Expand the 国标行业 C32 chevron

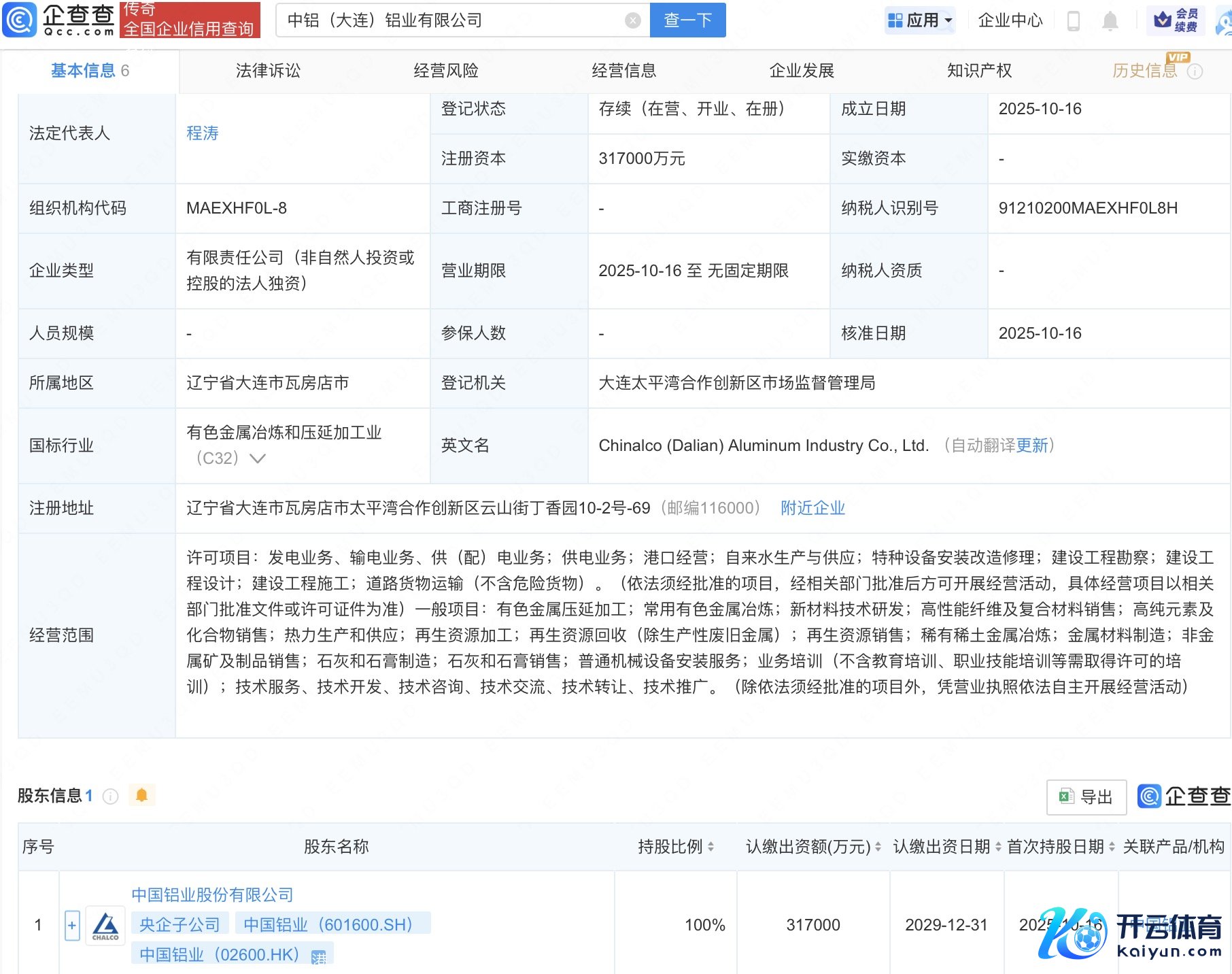point(257,458)
